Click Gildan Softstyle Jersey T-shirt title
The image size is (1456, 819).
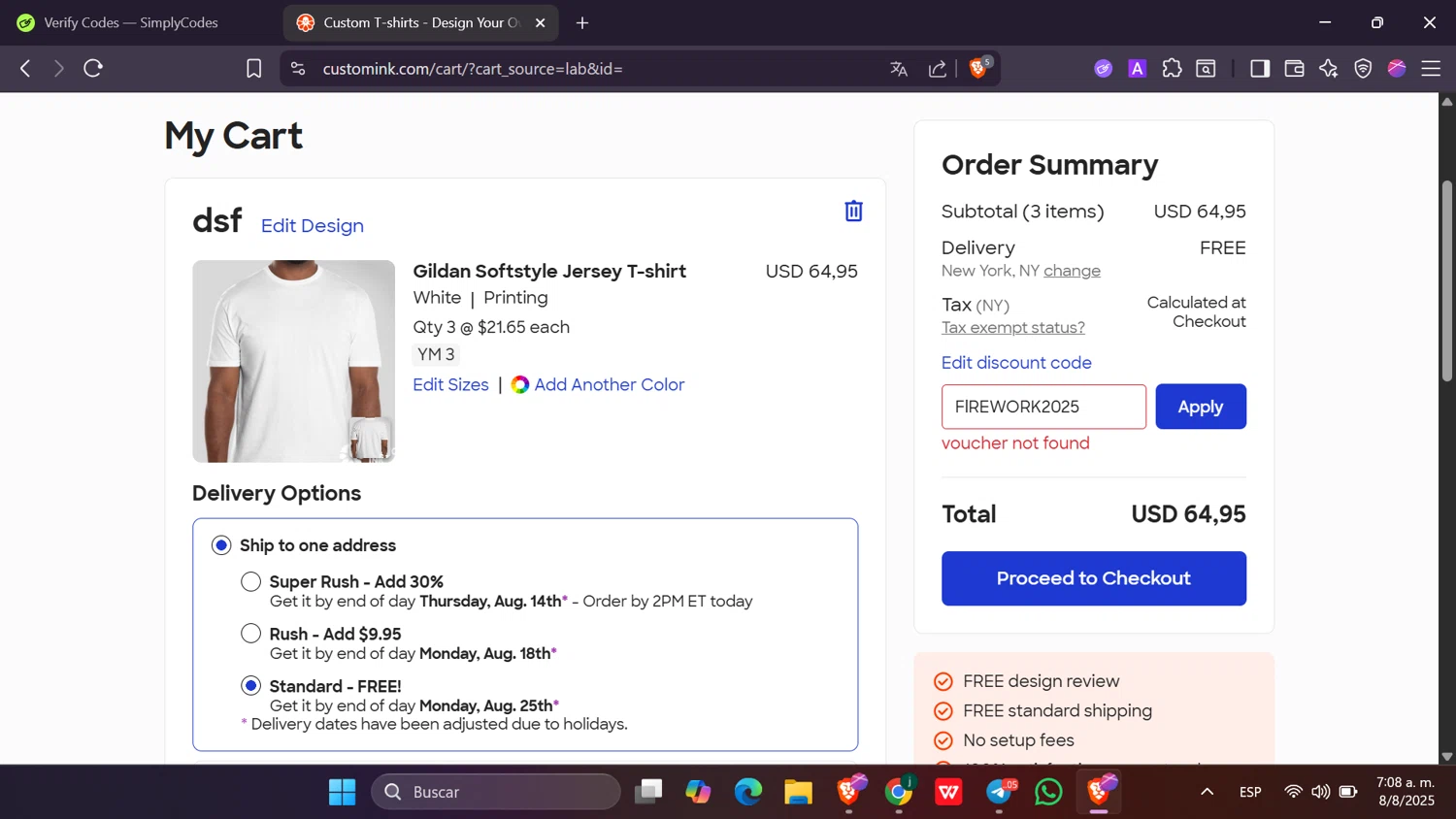549,271
